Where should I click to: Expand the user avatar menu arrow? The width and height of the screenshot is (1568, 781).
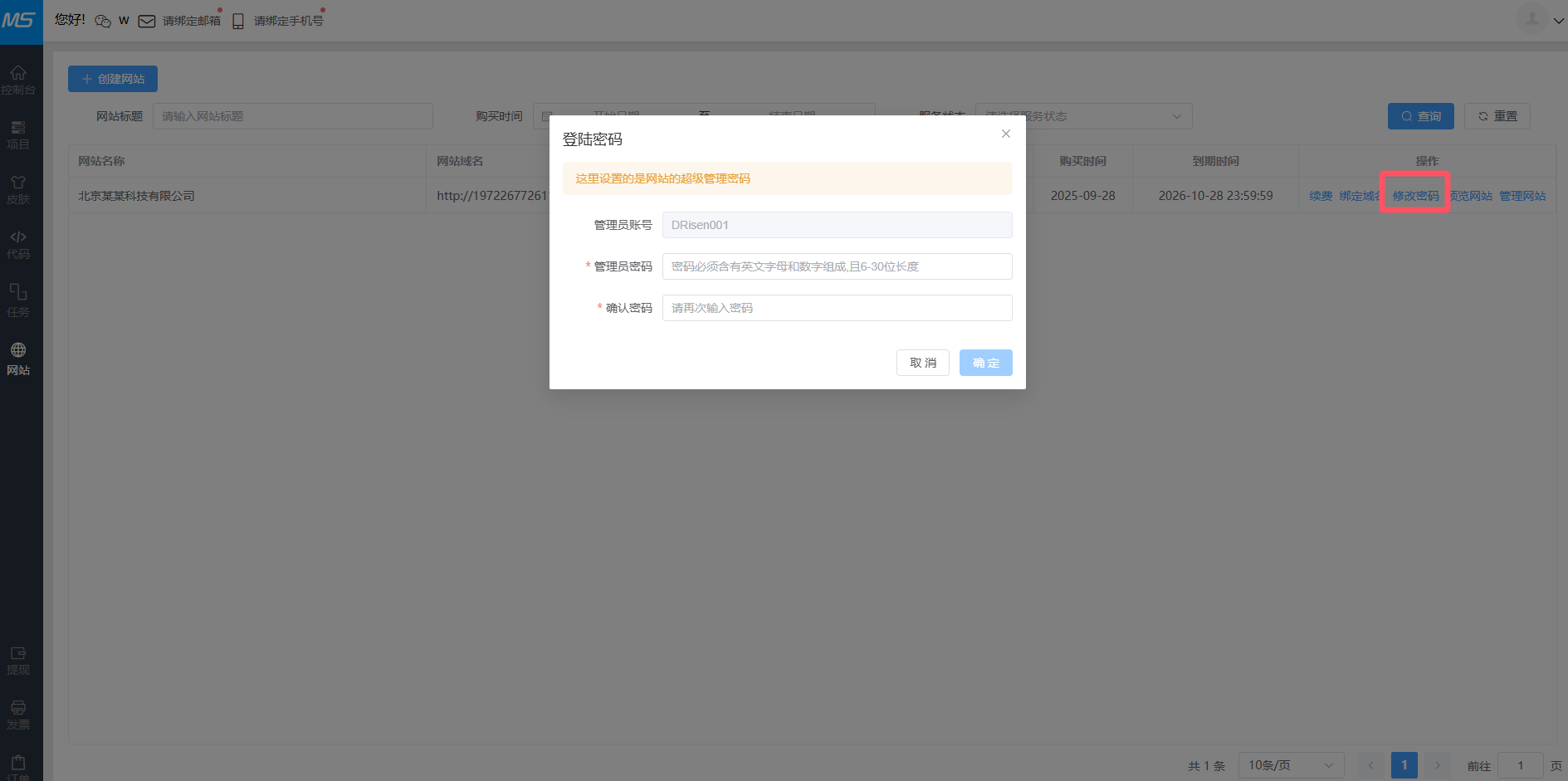tap(1558, 21)
